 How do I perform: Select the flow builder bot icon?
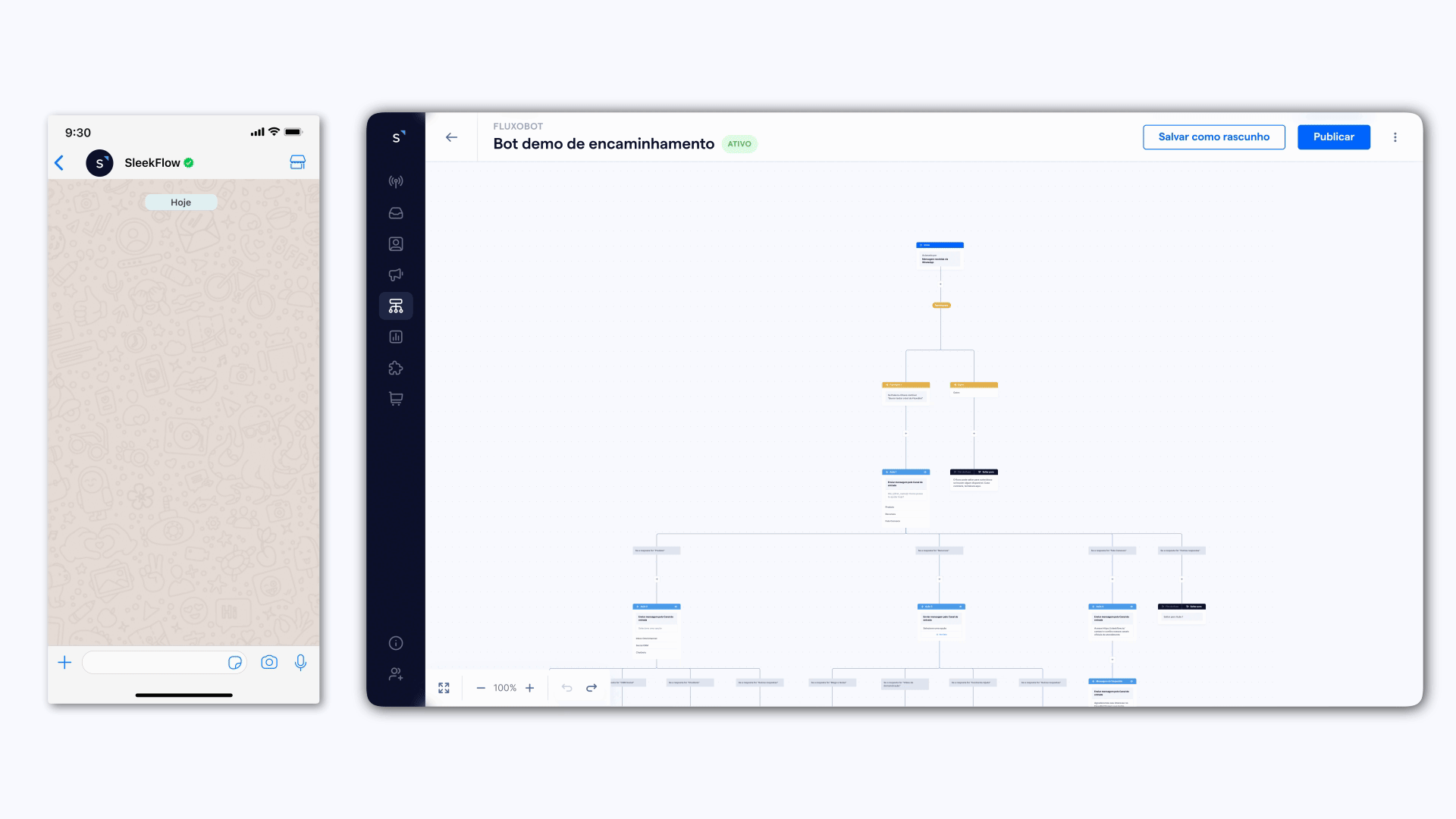point(397,306)
